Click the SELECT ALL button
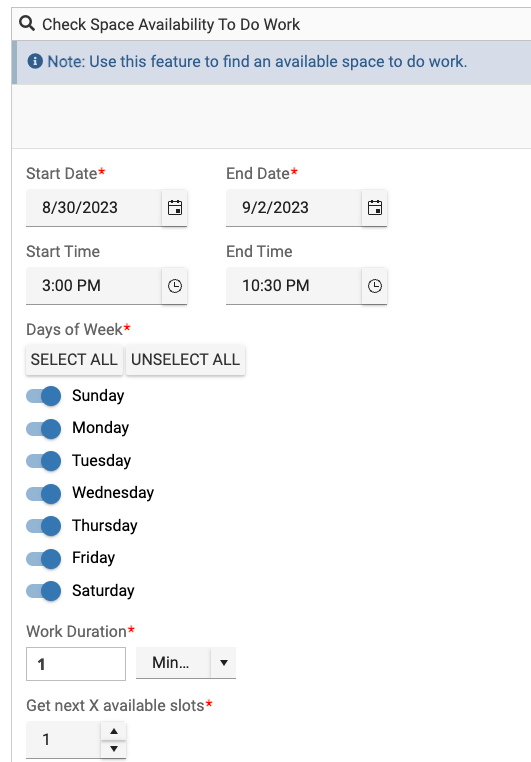 point(74,360)
